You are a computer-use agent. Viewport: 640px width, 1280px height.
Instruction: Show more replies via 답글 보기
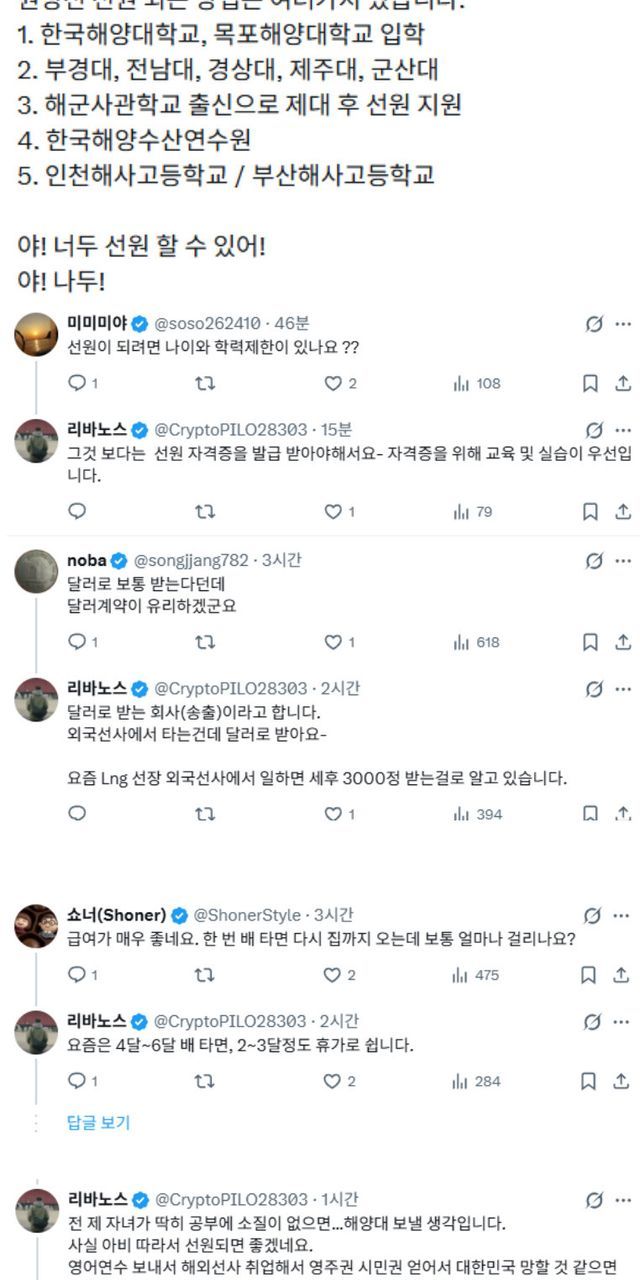(98, 1122)
